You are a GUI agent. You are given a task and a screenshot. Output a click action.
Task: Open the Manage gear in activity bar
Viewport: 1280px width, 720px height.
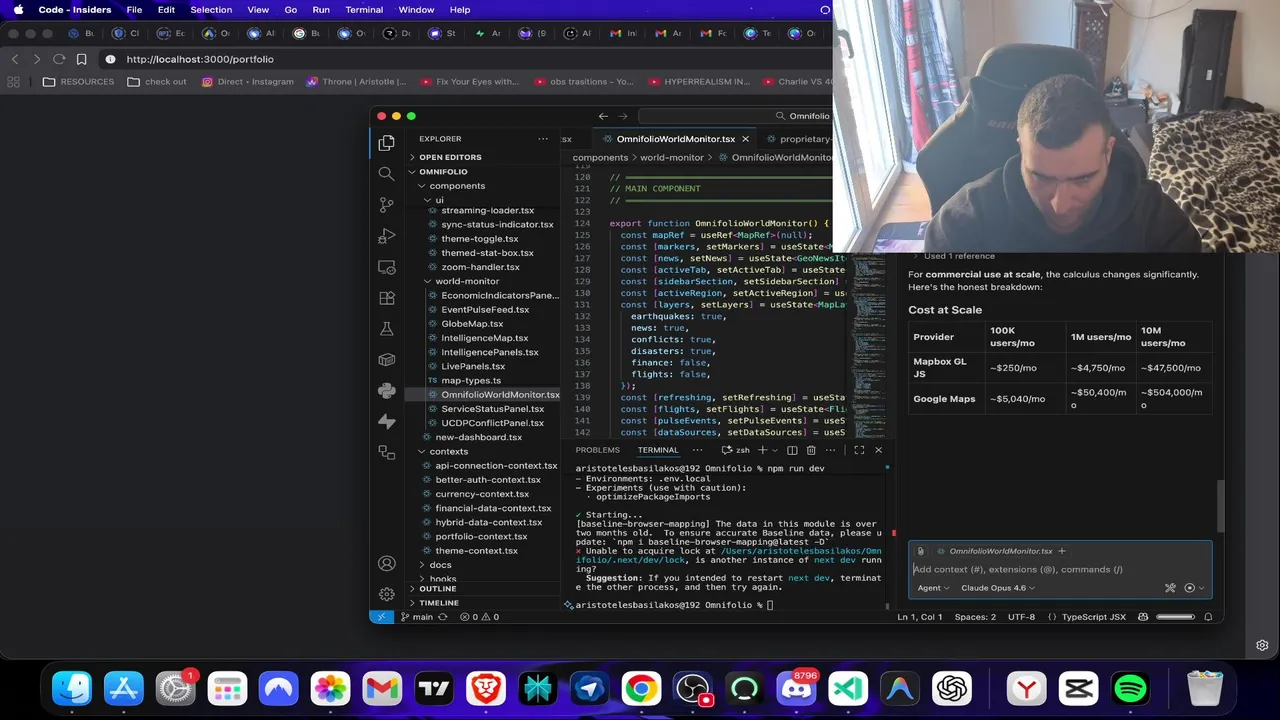pos(387,594)
